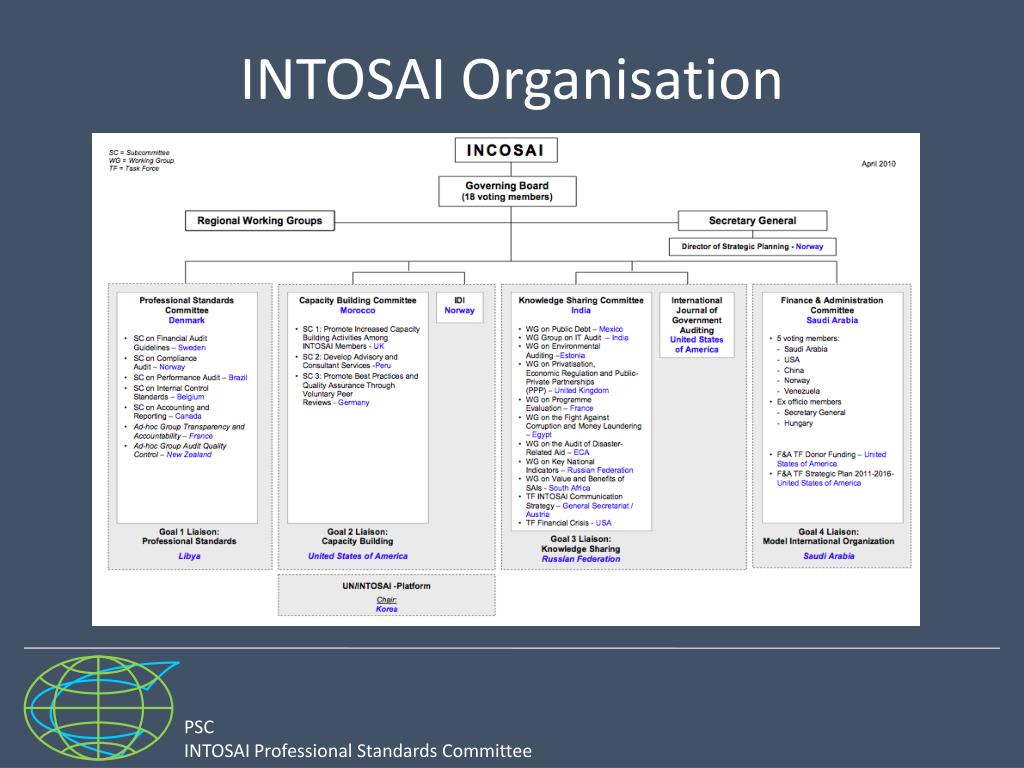This screenshot has height=768, width=1024.
Task: Click the footer text "INTOSAI Professional Standards Committee"
Action: 358,751
